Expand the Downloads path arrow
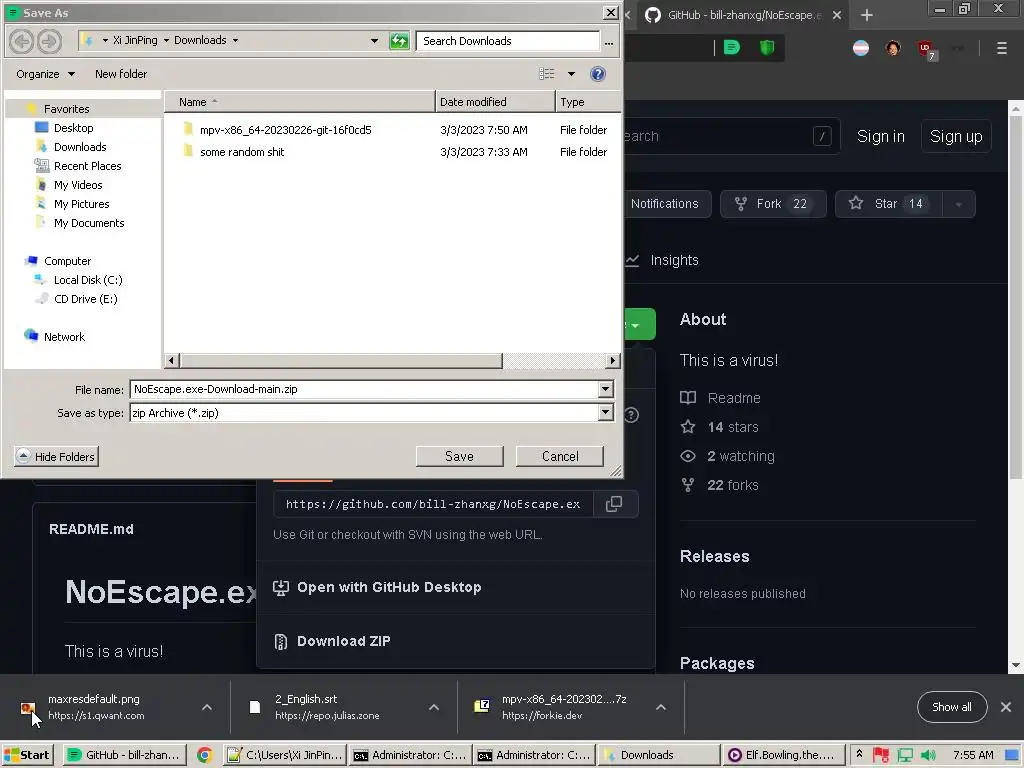This screenshot has width=1024, height=768. click(x=236, y=40)
